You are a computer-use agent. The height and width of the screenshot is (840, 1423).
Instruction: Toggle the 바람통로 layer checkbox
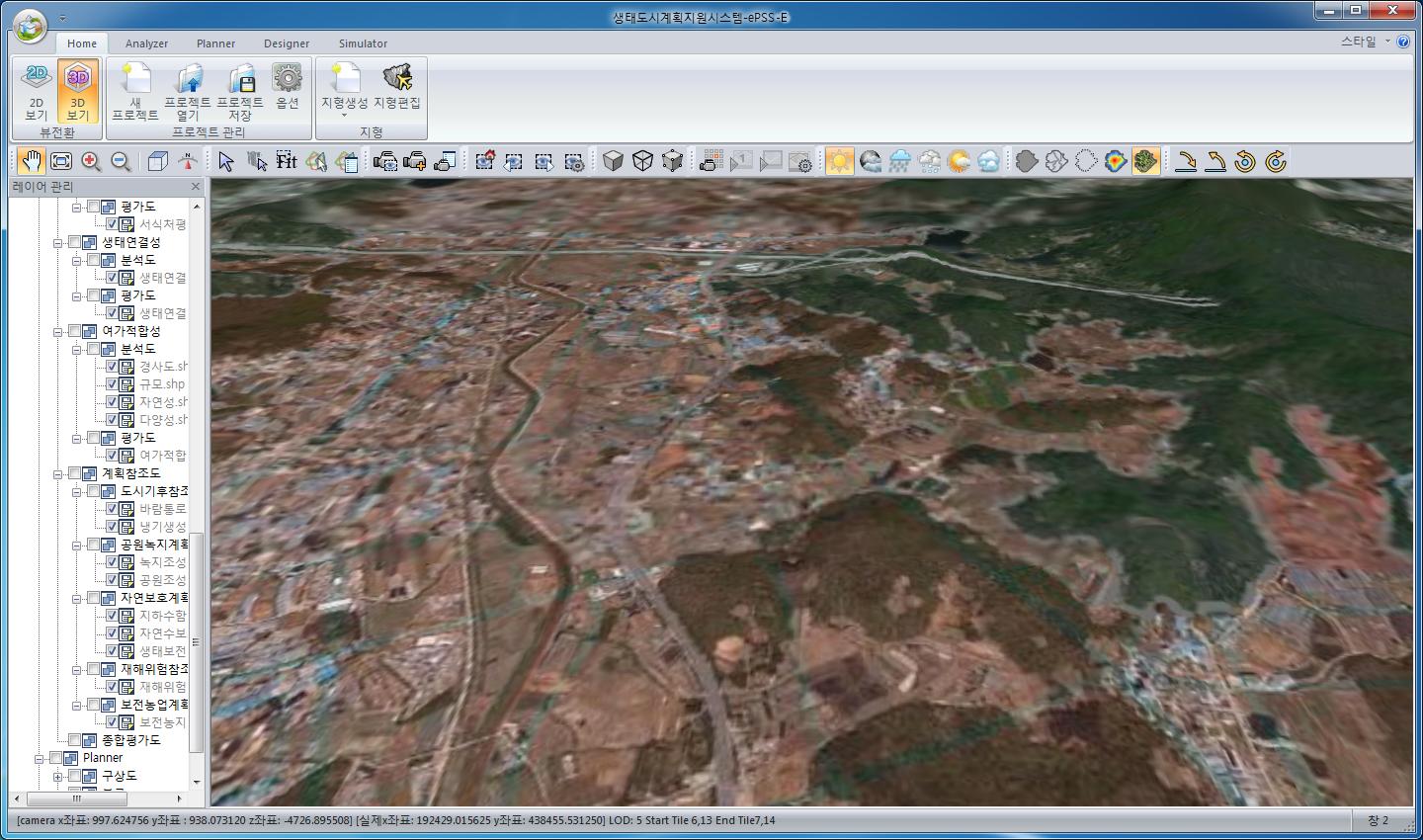coord(112,509)
